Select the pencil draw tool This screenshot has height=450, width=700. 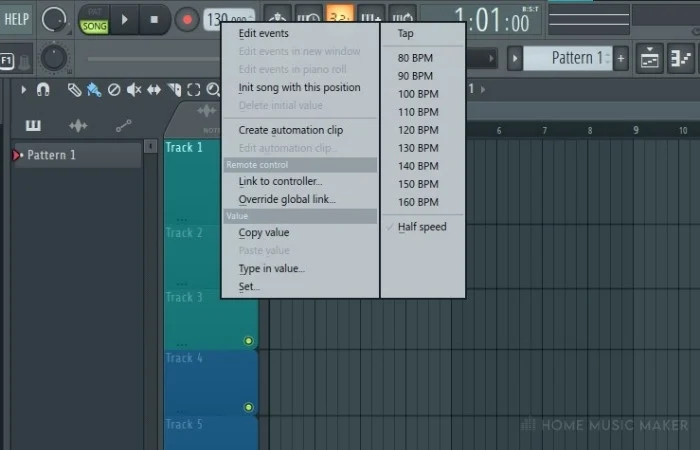tap(74, 90)
